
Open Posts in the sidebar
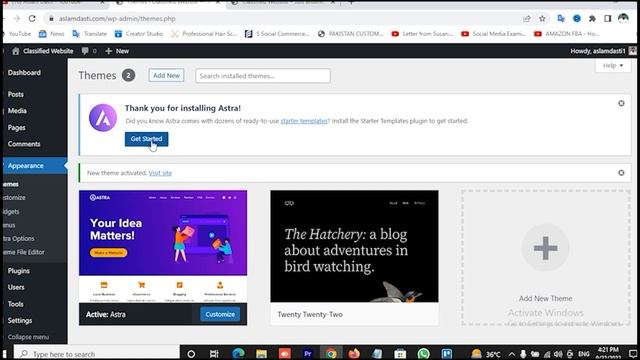pyautogui.click(x=16, y=94)
